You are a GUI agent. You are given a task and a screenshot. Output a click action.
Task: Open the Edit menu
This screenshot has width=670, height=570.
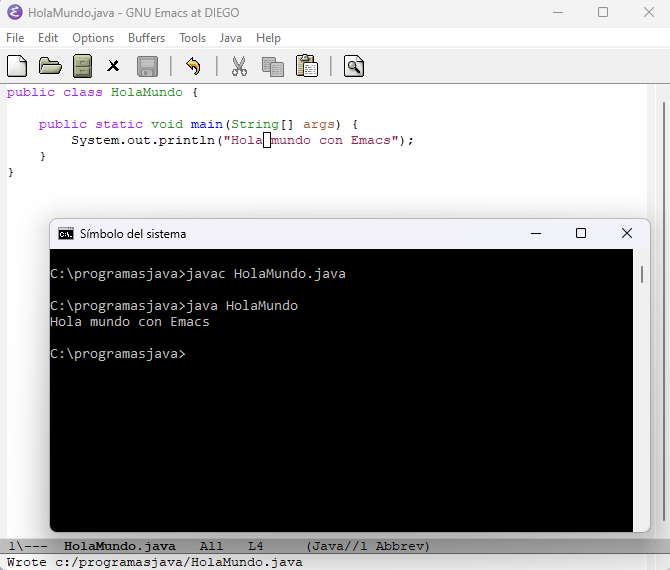coord(48,38)
